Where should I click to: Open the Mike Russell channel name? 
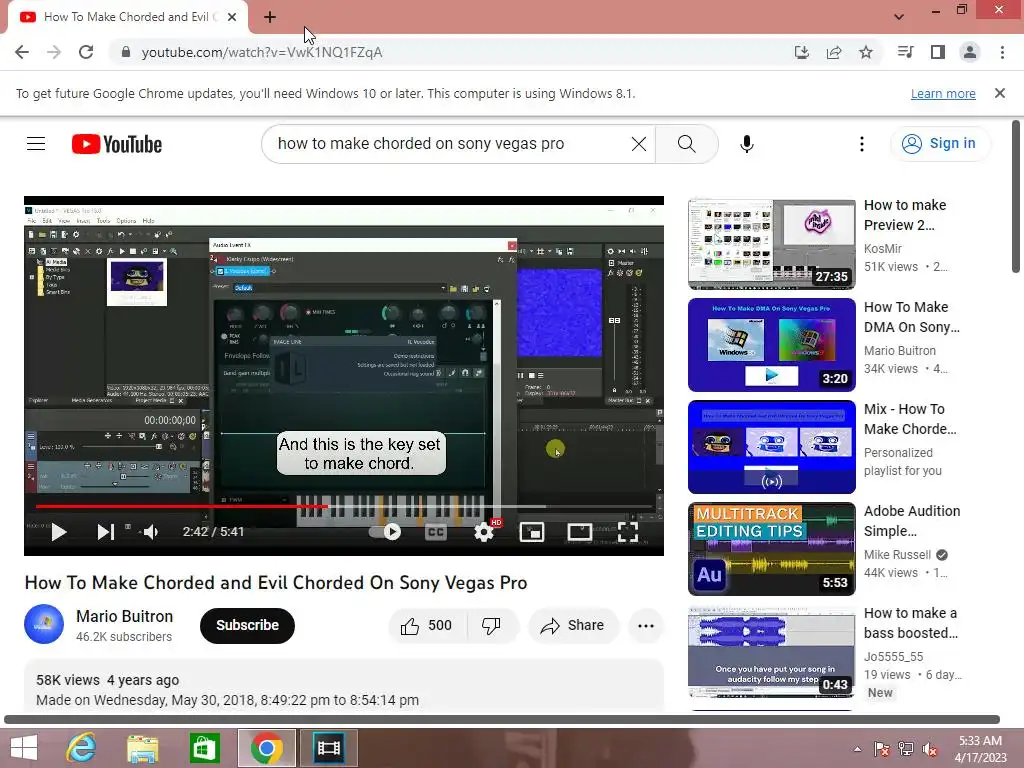[x=897, y=554]
